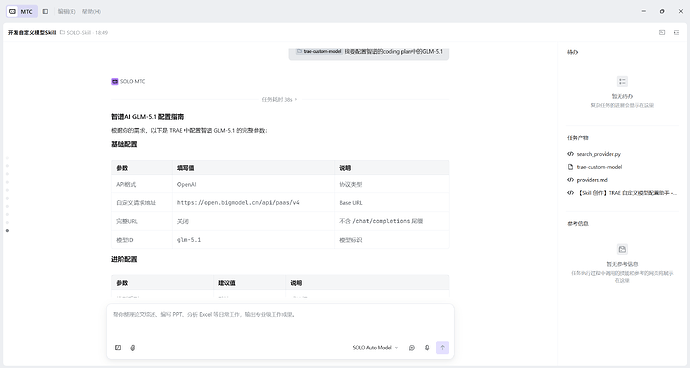Click the 参考信息 section label
Viewport: 690px width, 368px height.
point(578,224)
